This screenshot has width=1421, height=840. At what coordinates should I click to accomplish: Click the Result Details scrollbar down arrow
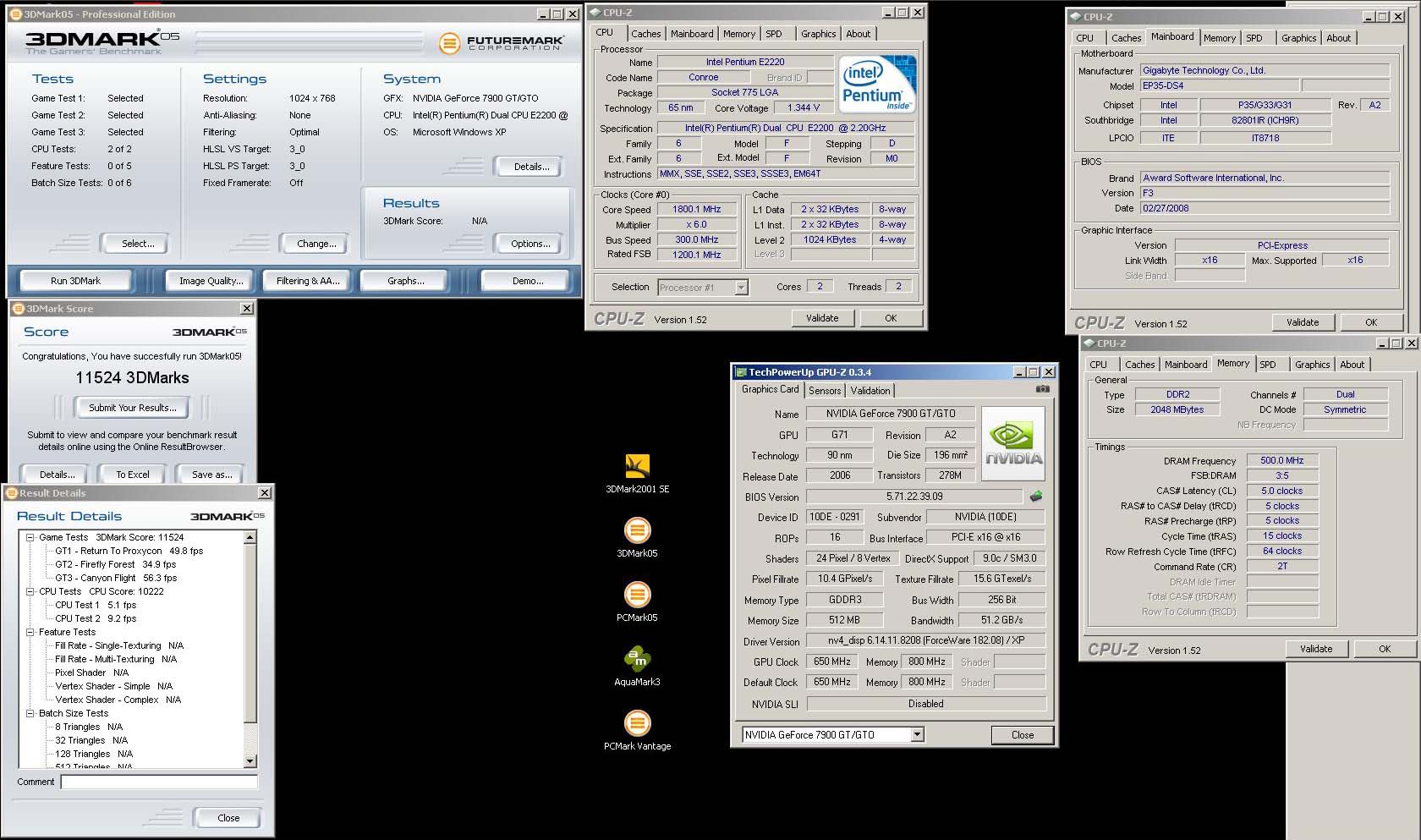(250, 761)
